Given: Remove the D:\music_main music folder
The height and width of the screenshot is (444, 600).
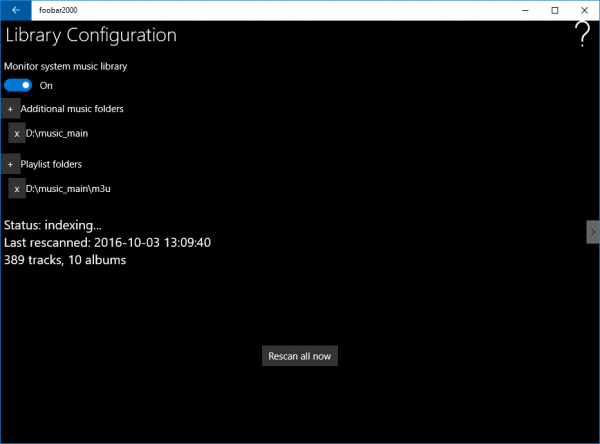Looking at the screenshot, I should [x=17, y=133].
